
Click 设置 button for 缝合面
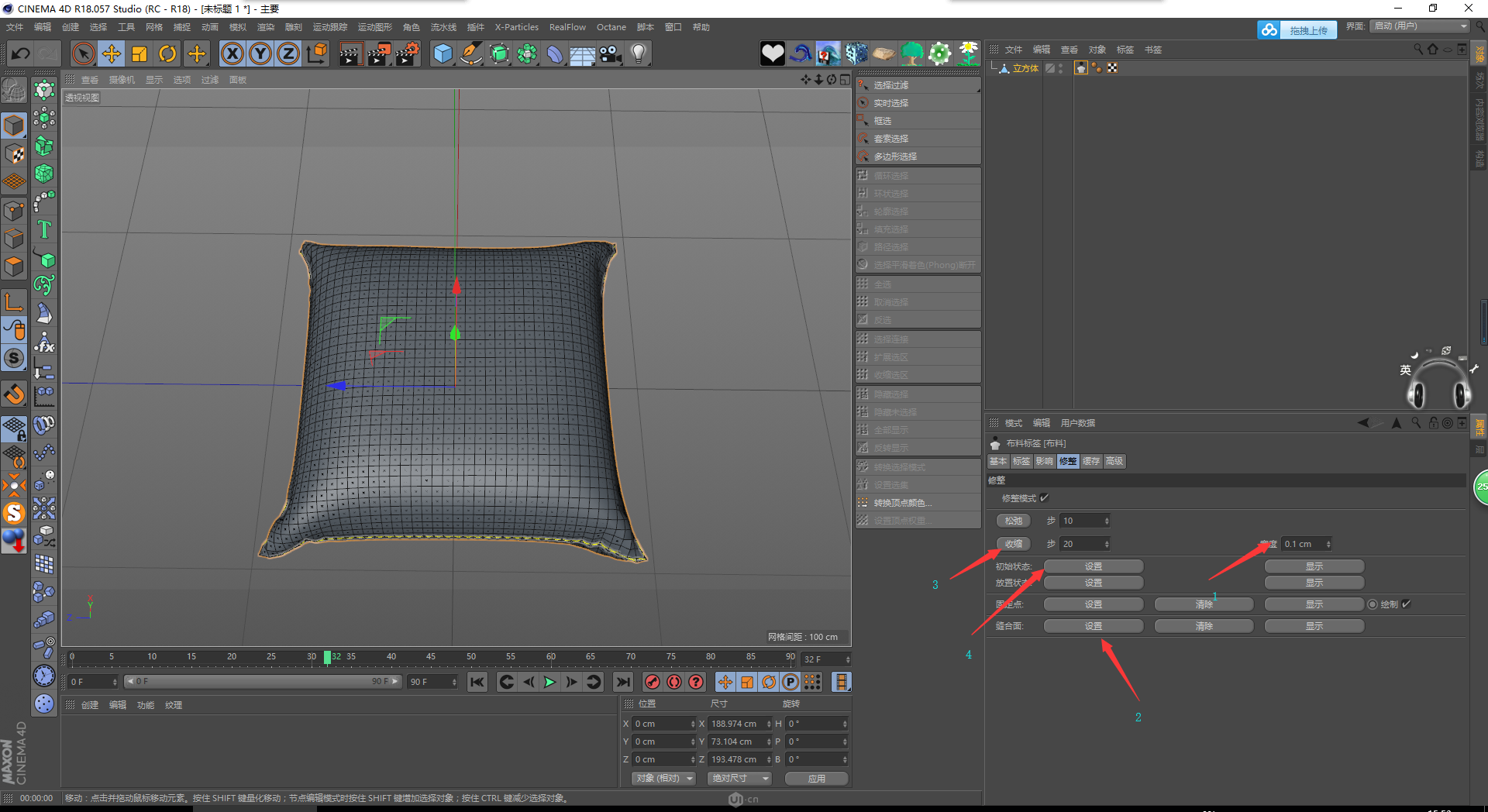point(1093,626)
